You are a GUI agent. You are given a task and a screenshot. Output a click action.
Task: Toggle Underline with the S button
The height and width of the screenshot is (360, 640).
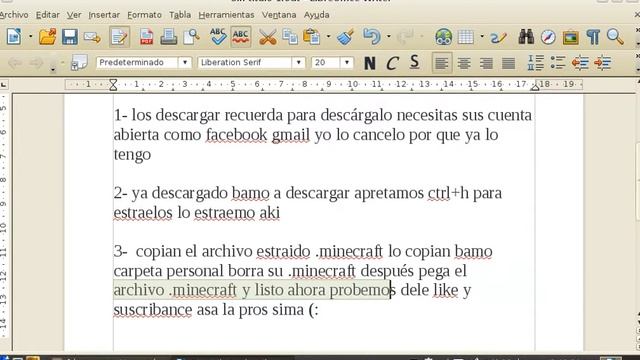[414, 63]
